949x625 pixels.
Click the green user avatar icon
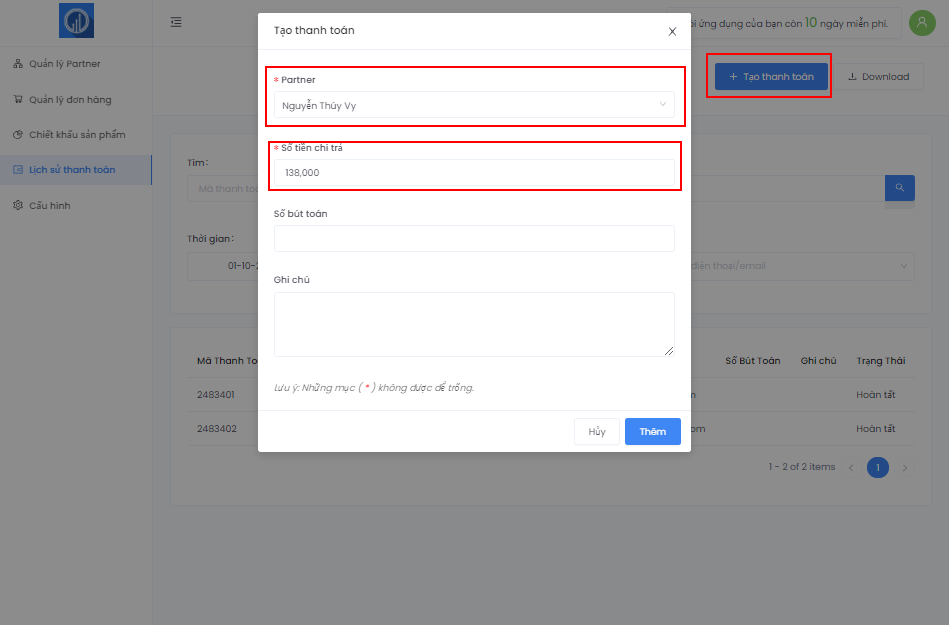[x=921, y=22]
